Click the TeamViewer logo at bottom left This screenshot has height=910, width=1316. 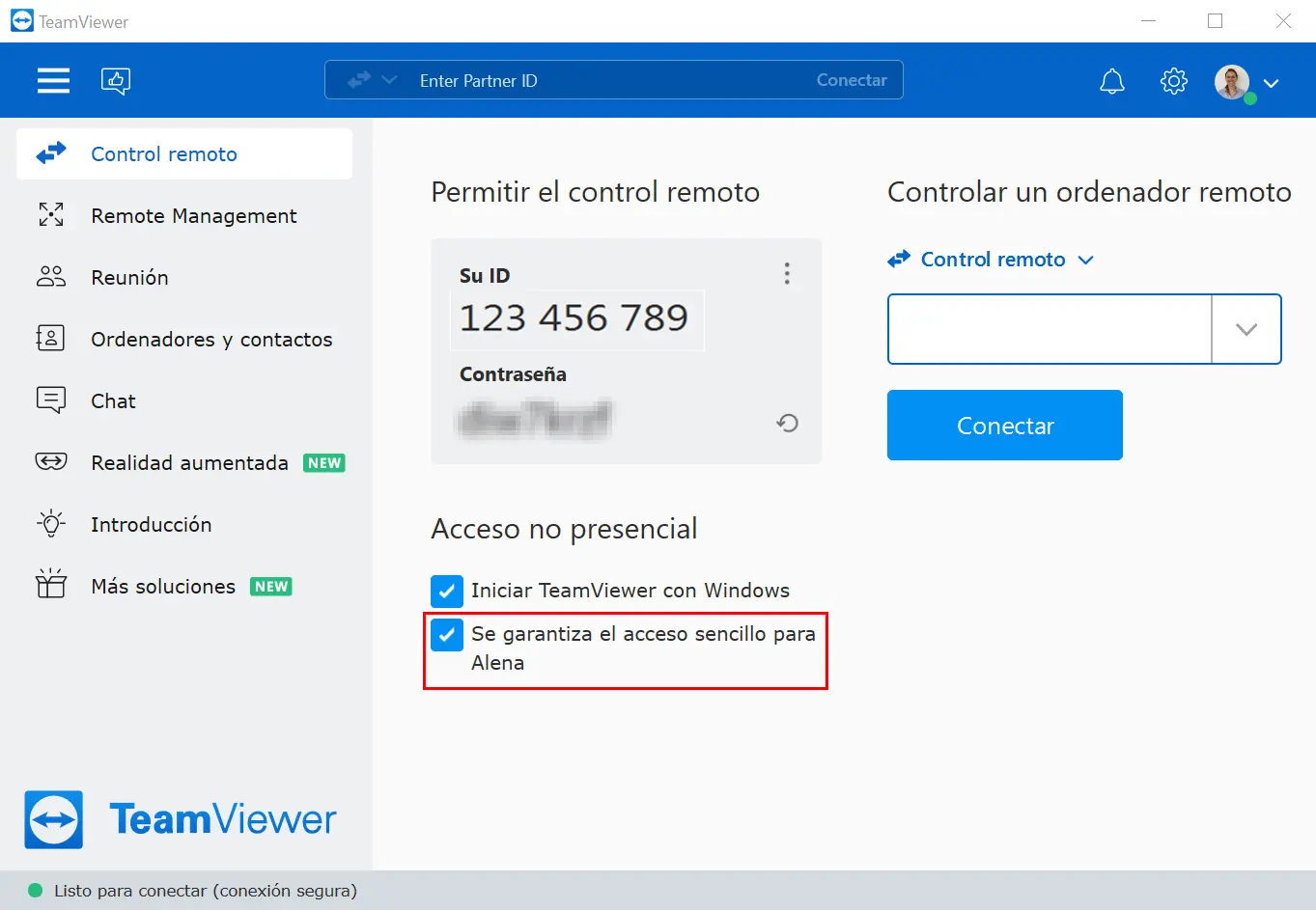180,820
